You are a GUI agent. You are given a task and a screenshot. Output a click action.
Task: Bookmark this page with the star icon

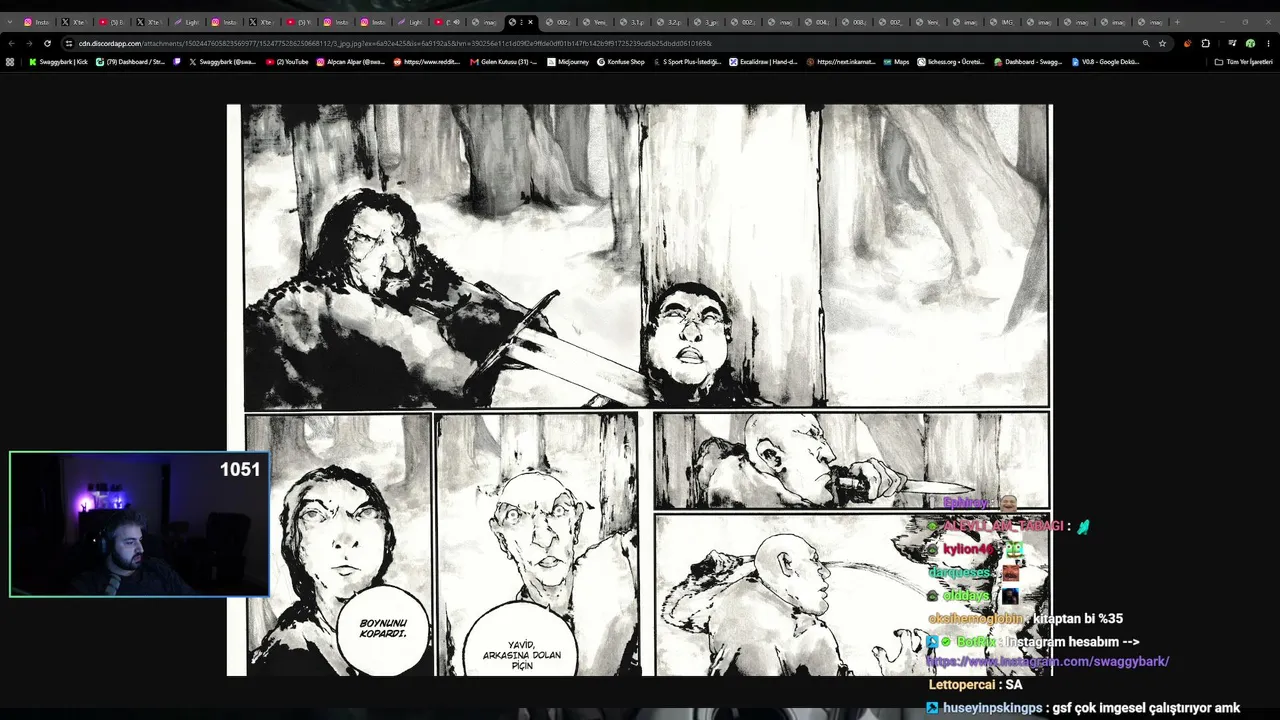click(1162, 44)
